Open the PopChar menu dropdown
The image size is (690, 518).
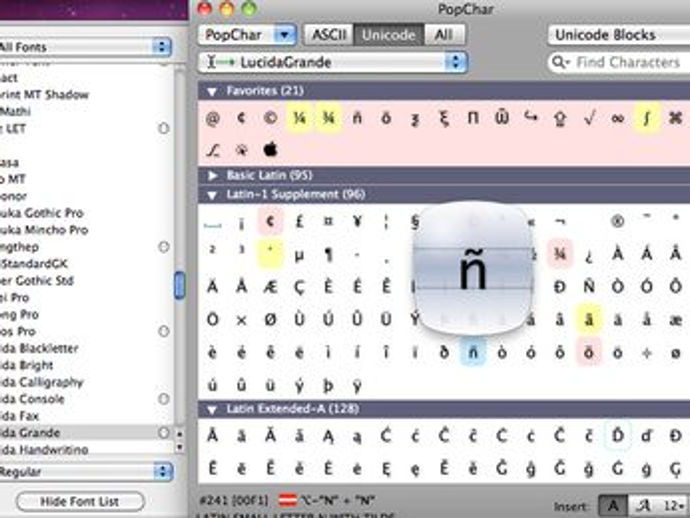[x=247, y=35]
